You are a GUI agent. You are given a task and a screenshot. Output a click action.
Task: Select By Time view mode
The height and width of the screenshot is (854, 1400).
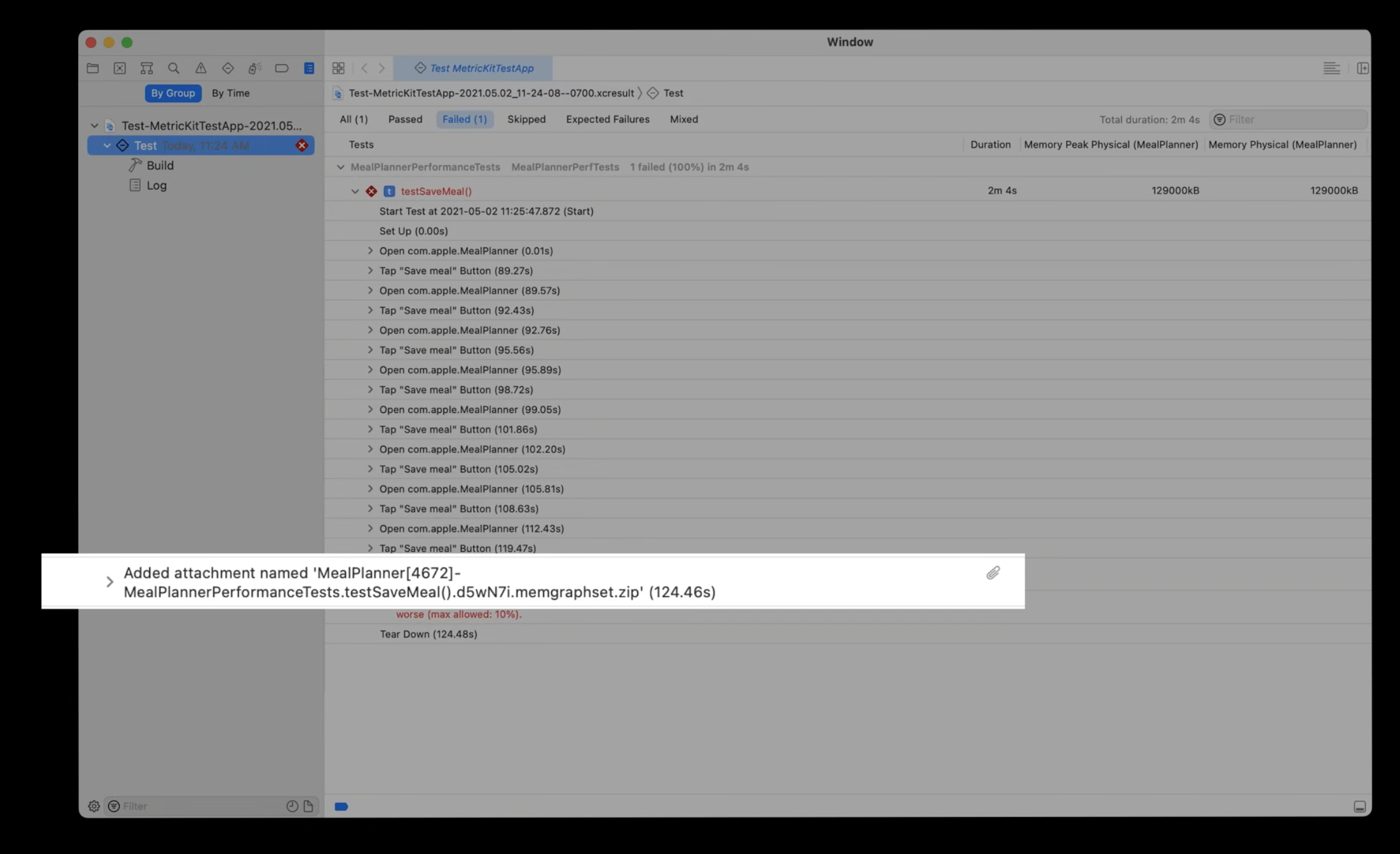click(x=231, y=93)
